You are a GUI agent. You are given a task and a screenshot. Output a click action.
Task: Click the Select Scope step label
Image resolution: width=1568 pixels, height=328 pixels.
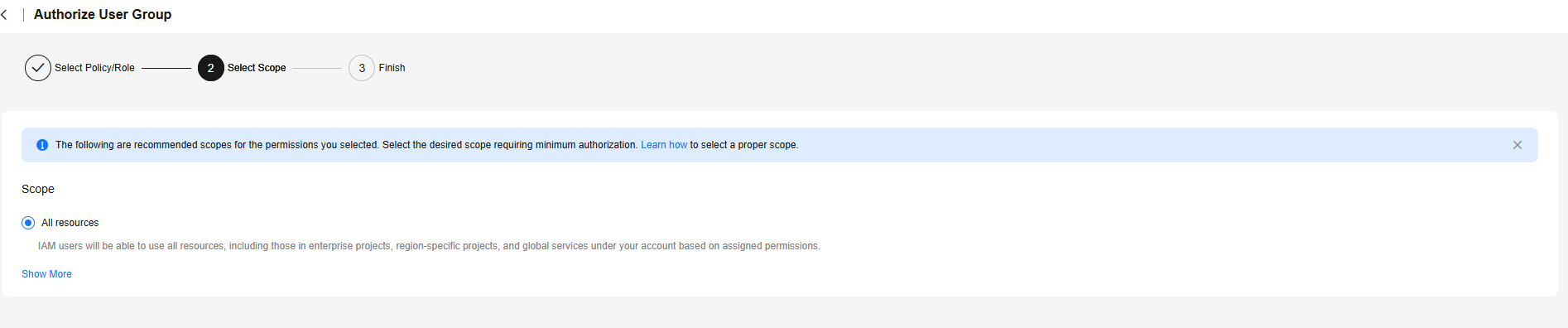[257, 68]
